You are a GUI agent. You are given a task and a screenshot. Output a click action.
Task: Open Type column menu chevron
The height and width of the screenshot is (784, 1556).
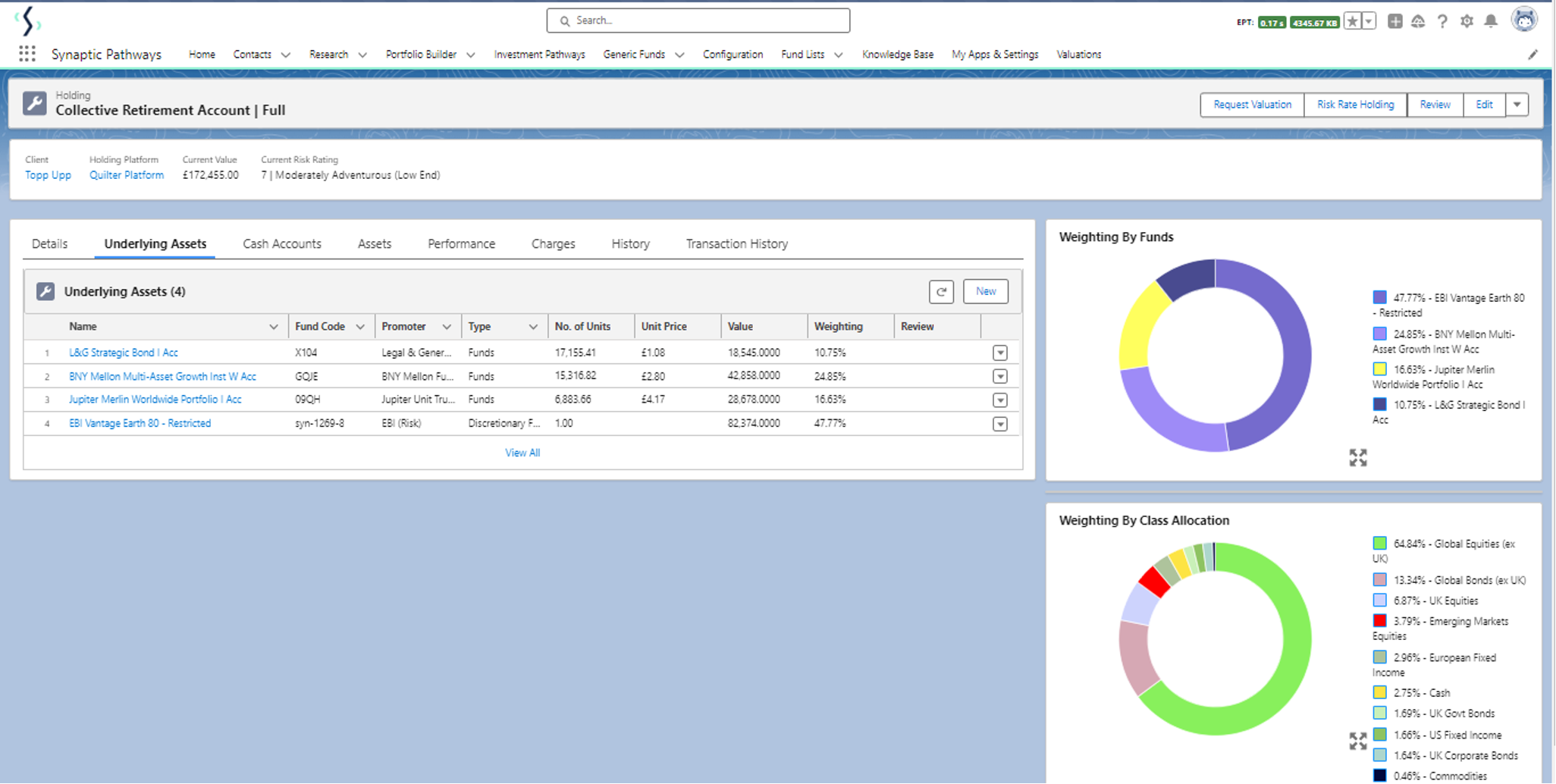[533, 327]
